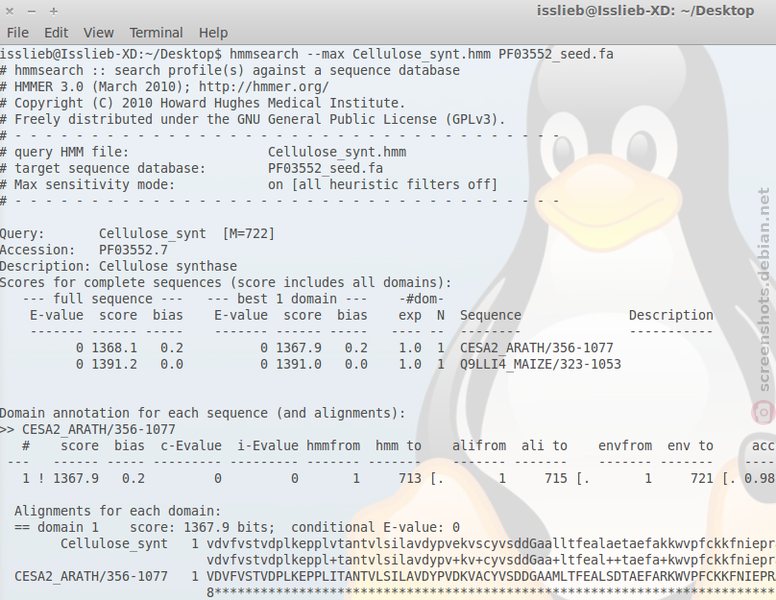Click the 'Sequence' column header
Image resolution: width=776 pixels, height=600 pixels.
[490, 315]
